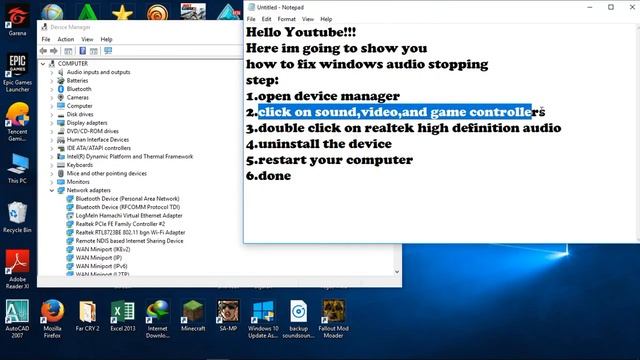Click the show/hide action pane toolbar icon
Image resolution: width=640 pixels, height=360 pixels.
click(94, 51)
